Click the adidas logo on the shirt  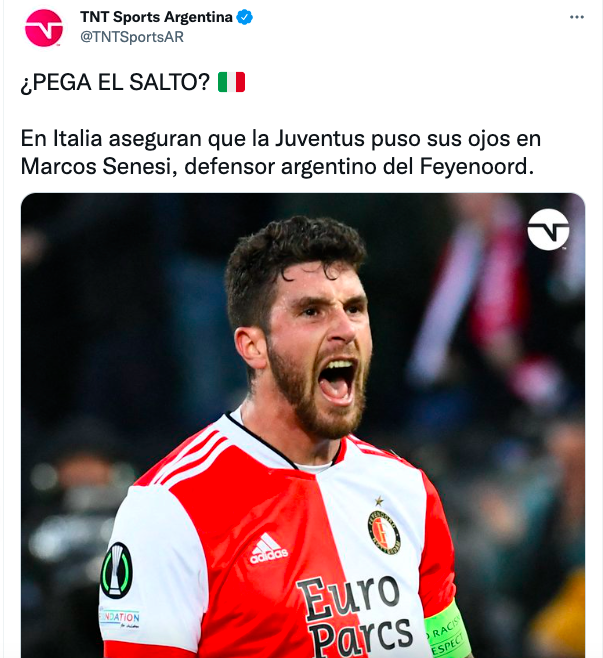tap(269, 548)
